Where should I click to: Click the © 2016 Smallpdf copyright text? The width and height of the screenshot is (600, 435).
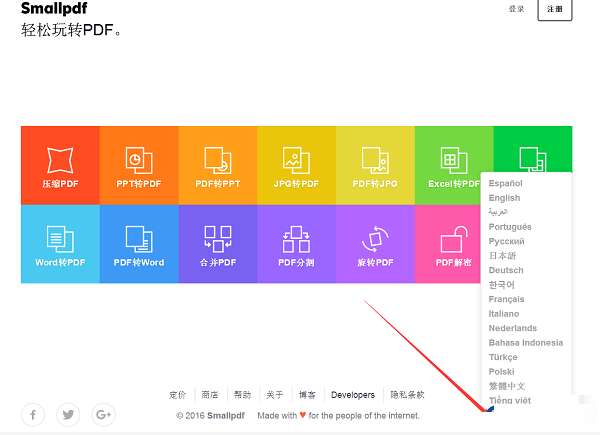[x=210, y=415]
